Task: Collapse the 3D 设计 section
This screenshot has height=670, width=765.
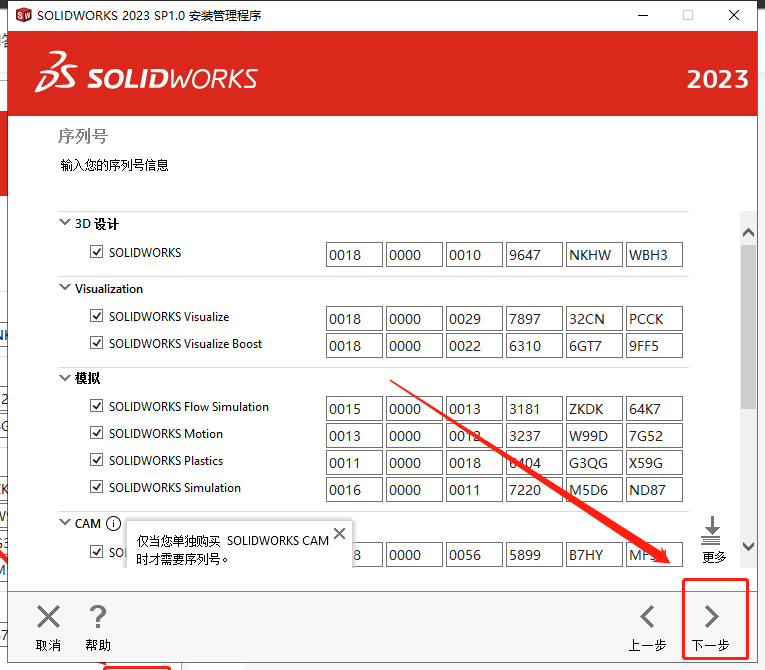Action: pyautogui.click(x=65, y=224)
